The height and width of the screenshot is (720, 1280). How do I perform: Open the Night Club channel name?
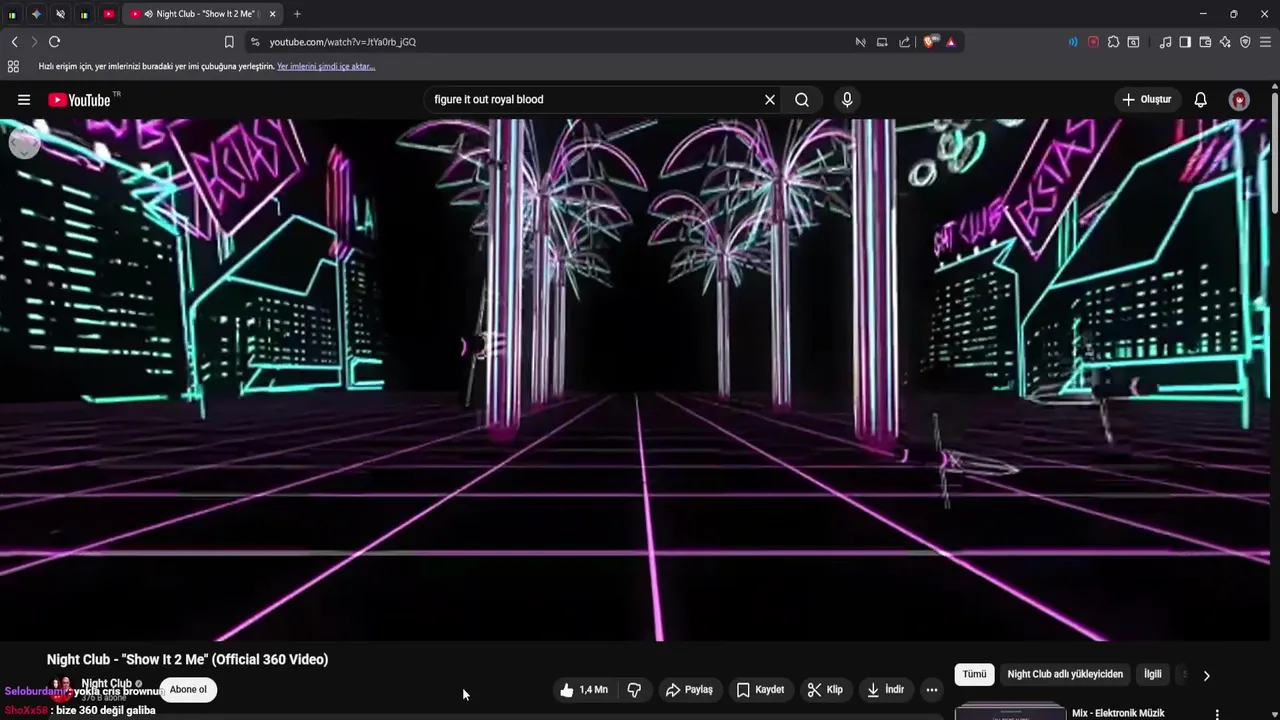[x=106, y=684]
